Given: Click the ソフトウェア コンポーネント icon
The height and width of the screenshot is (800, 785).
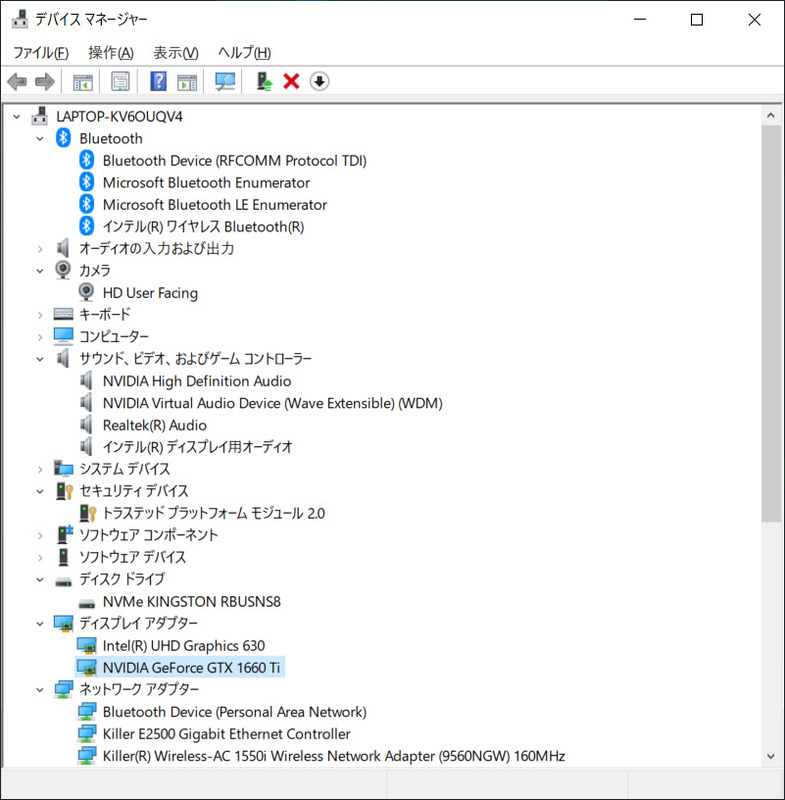Looking at the screenshot, I should [x=64, y=535].
